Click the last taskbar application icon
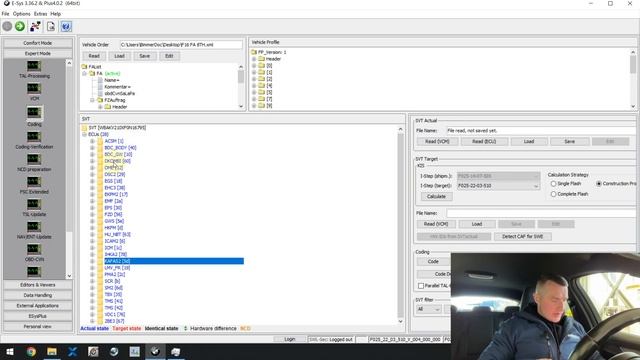This screenshot has height=360, width=640. pos(176,351)
